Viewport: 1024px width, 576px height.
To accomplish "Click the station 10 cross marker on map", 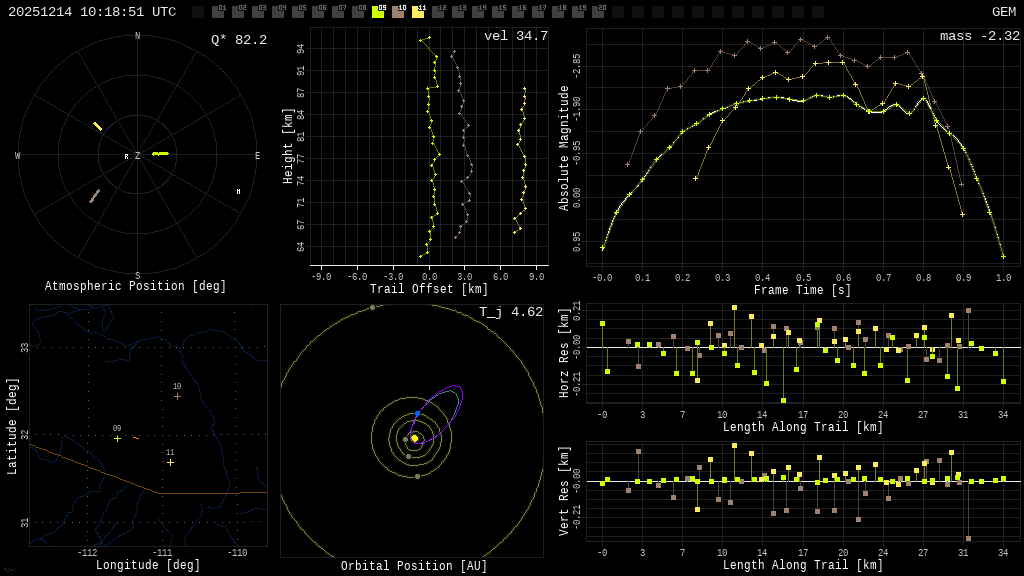I will (177, 396).
